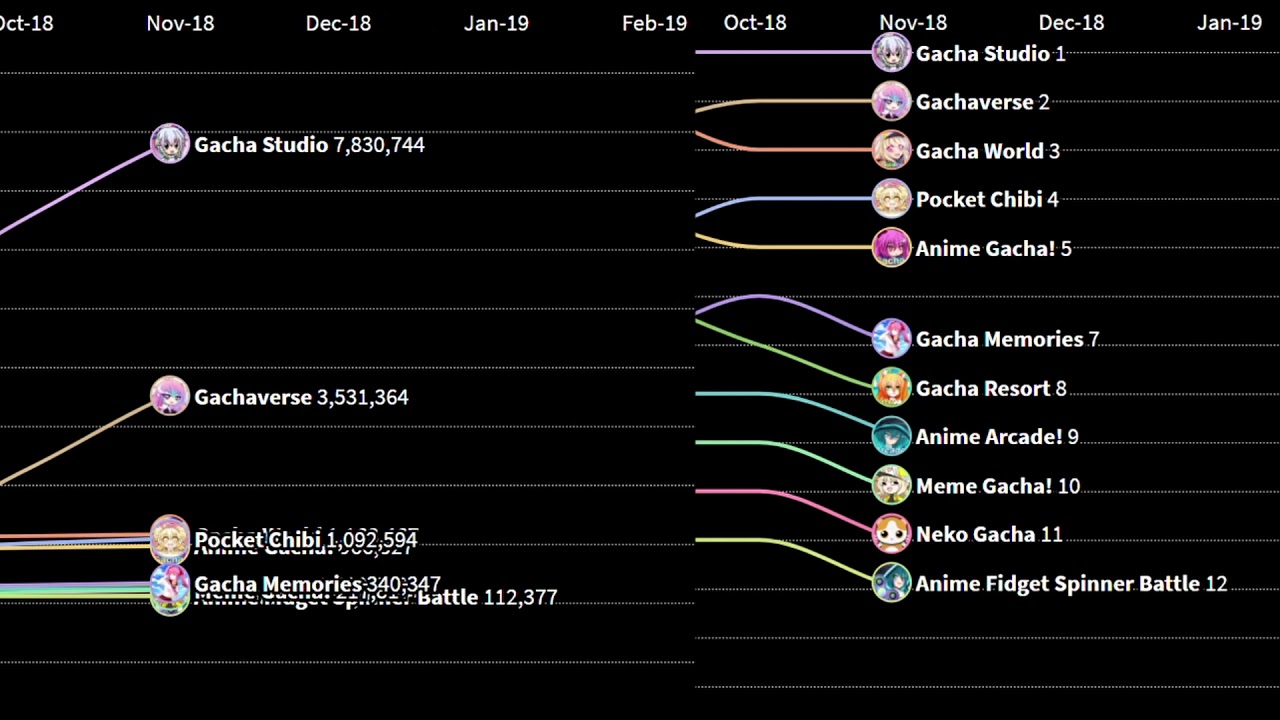Select the Anime Fidget Spinner Battle rank 12 icon

click(891, 583)
